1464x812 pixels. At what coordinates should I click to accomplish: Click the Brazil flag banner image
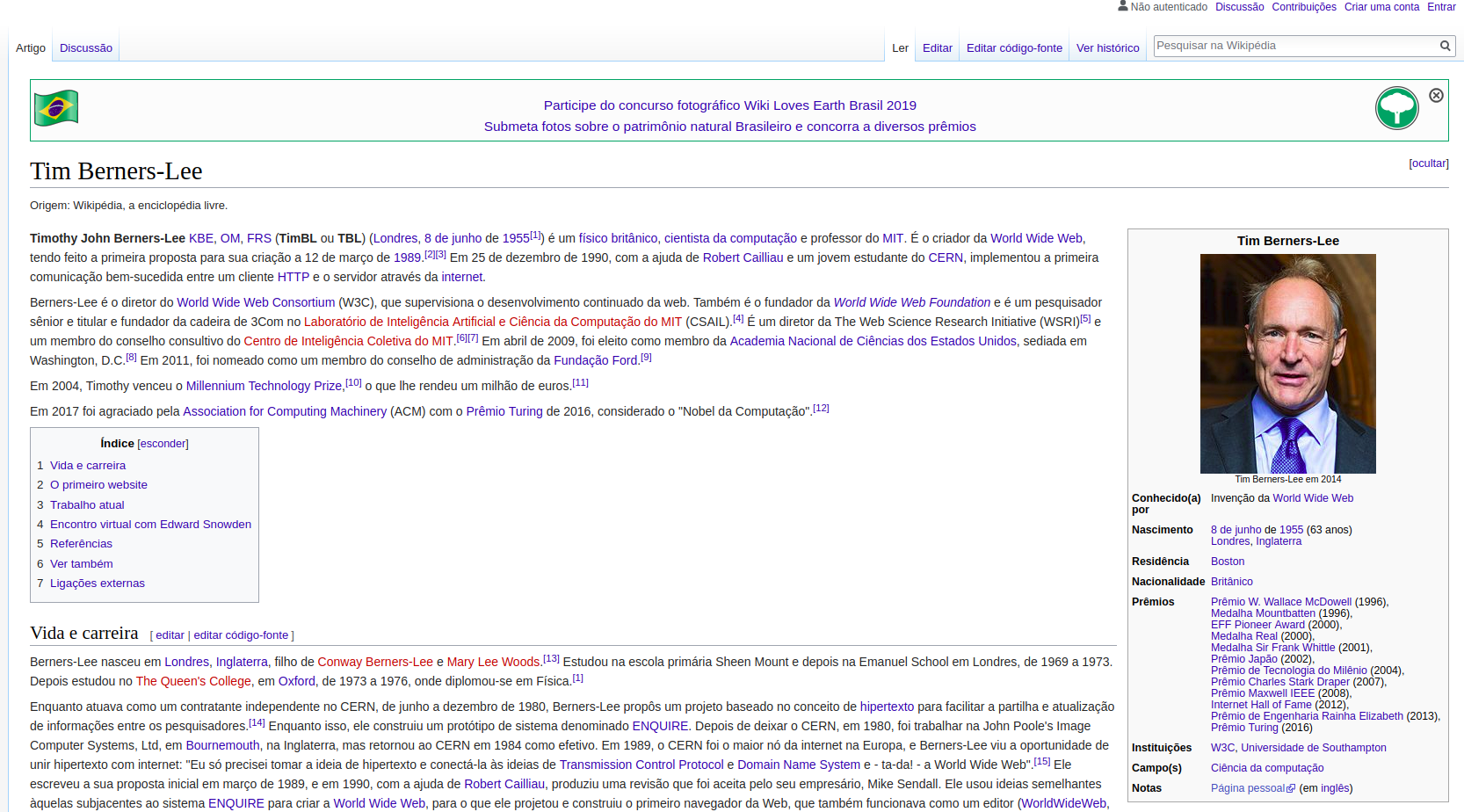point(56,108)
